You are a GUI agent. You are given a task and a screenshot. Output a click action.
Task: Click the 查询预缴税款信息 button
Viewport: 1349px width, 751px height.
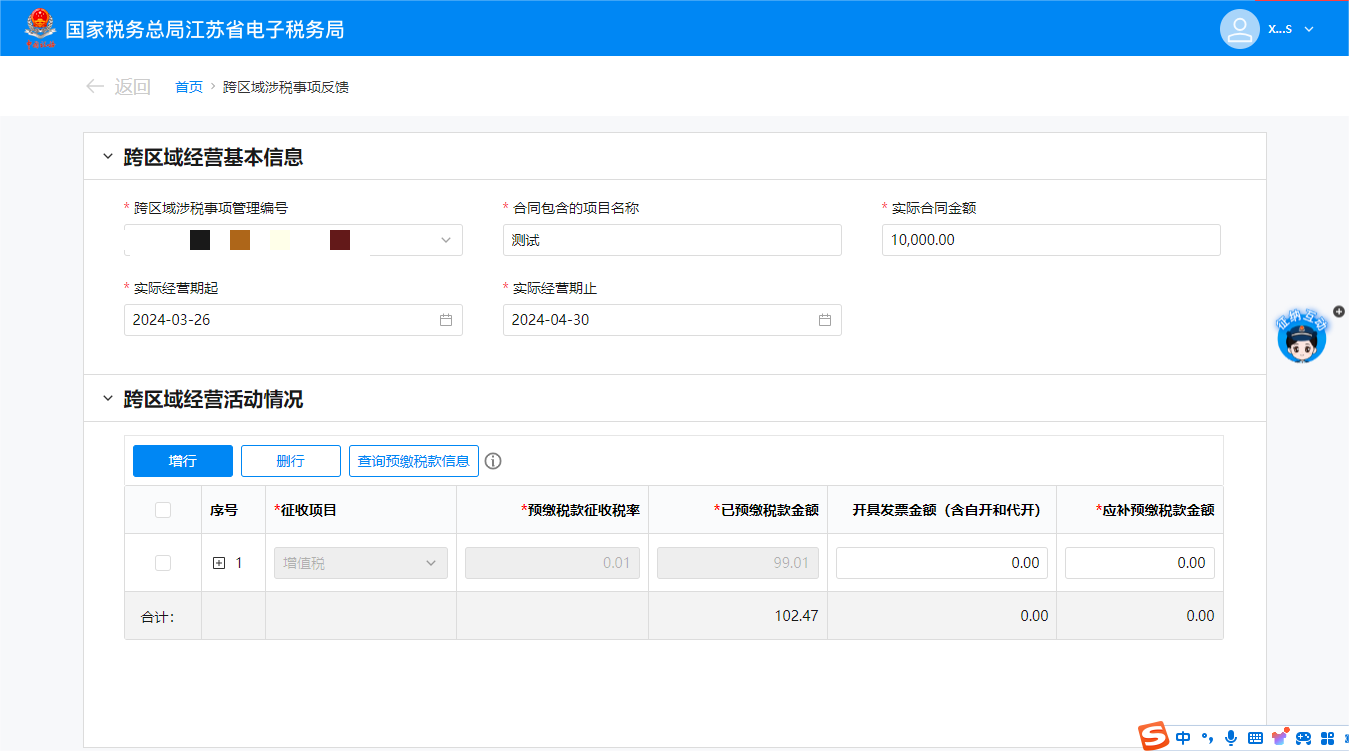414,461
